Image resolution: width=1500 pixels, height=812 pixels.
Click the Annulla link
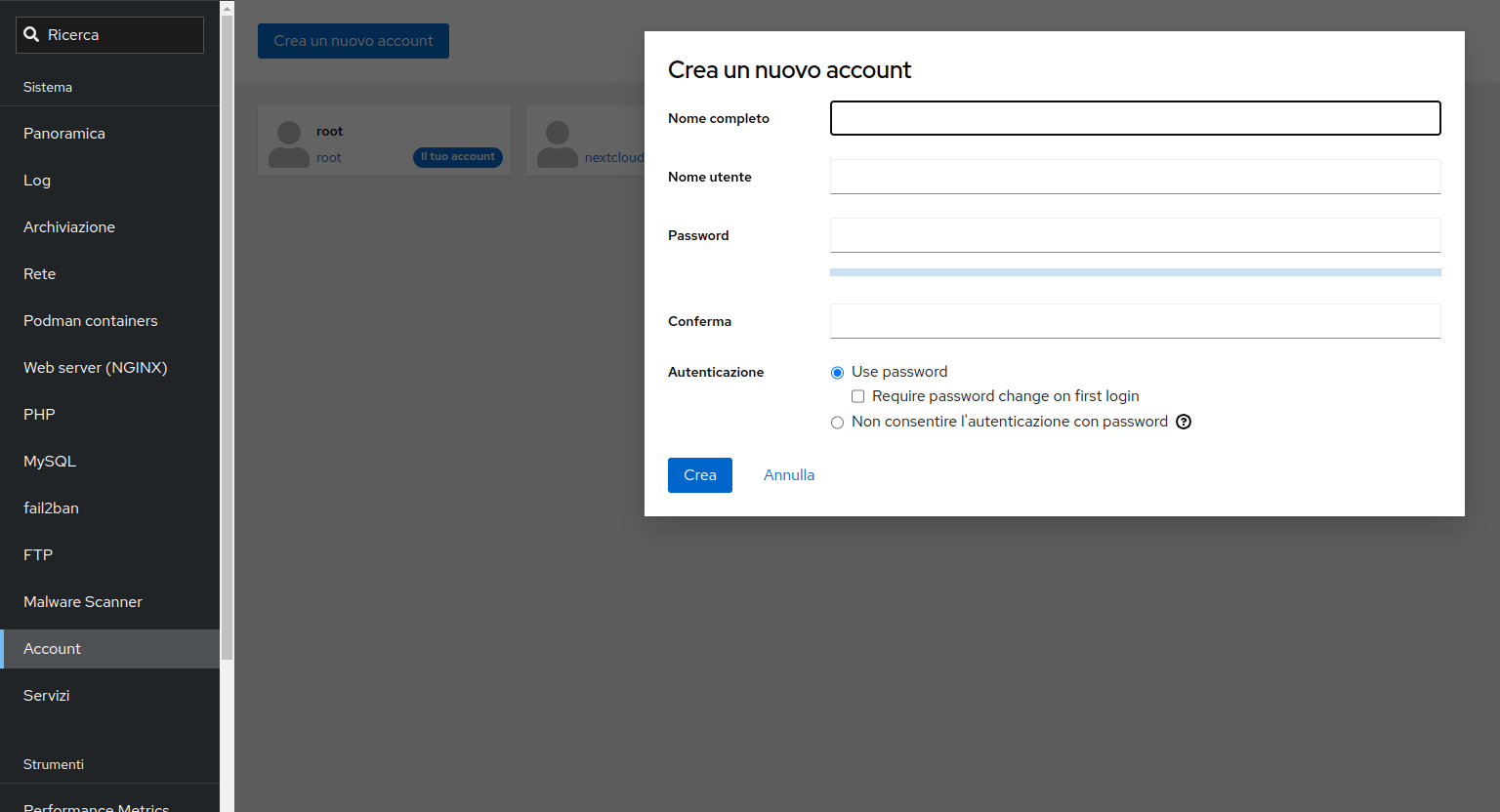[789, 475]
